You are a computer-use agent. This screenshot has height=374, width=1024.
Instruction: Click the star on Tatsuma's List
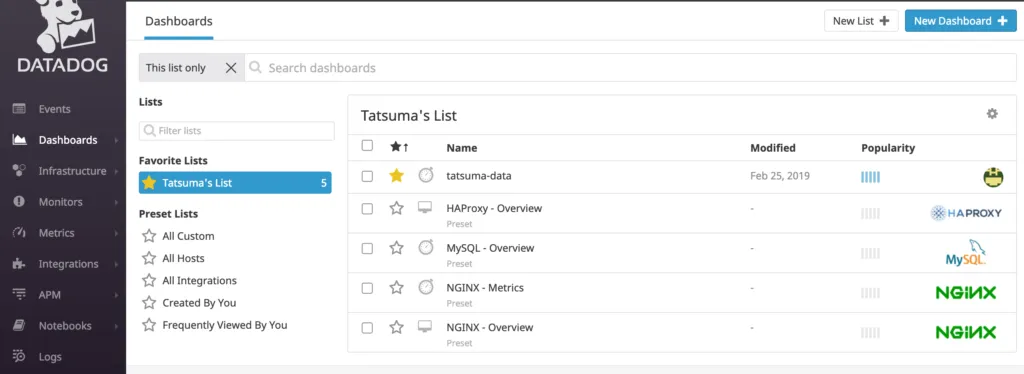(149, 183)
